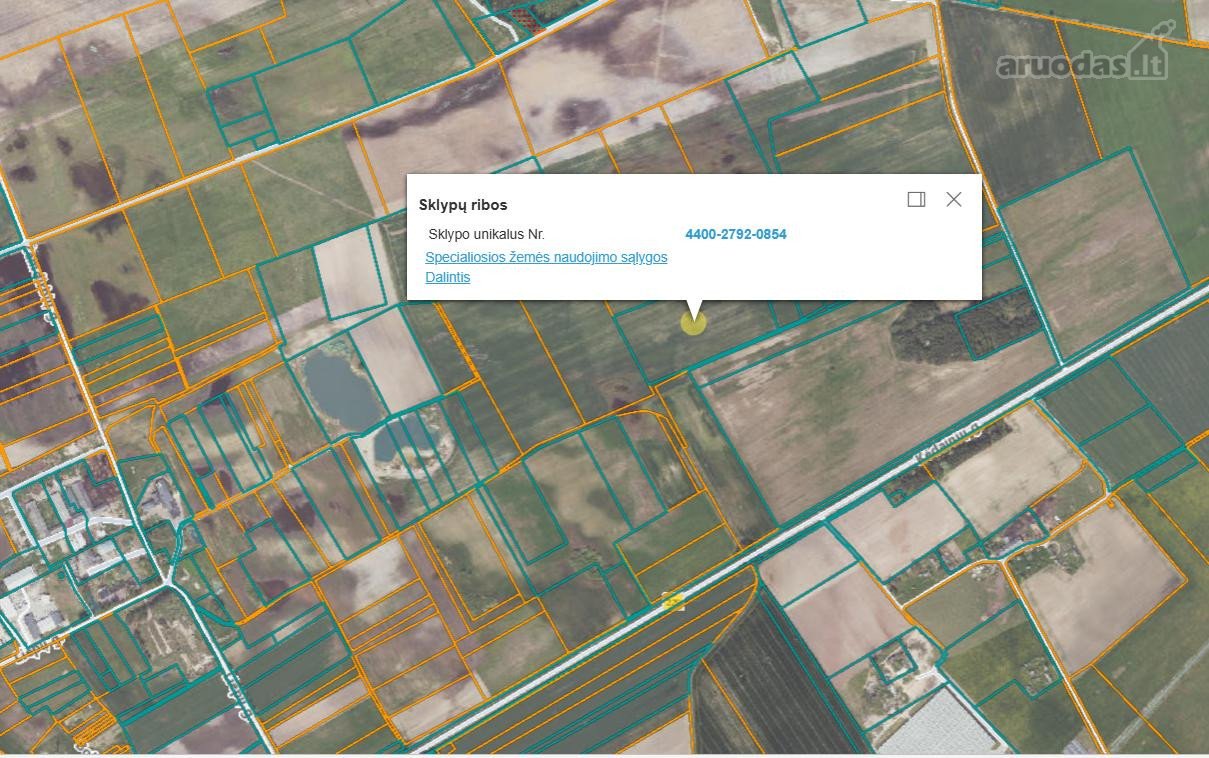The width and height of the screenshot is (1209, 758).
Task: Click the Sklypo unikalus Nr. label
Action: [486, 234]
